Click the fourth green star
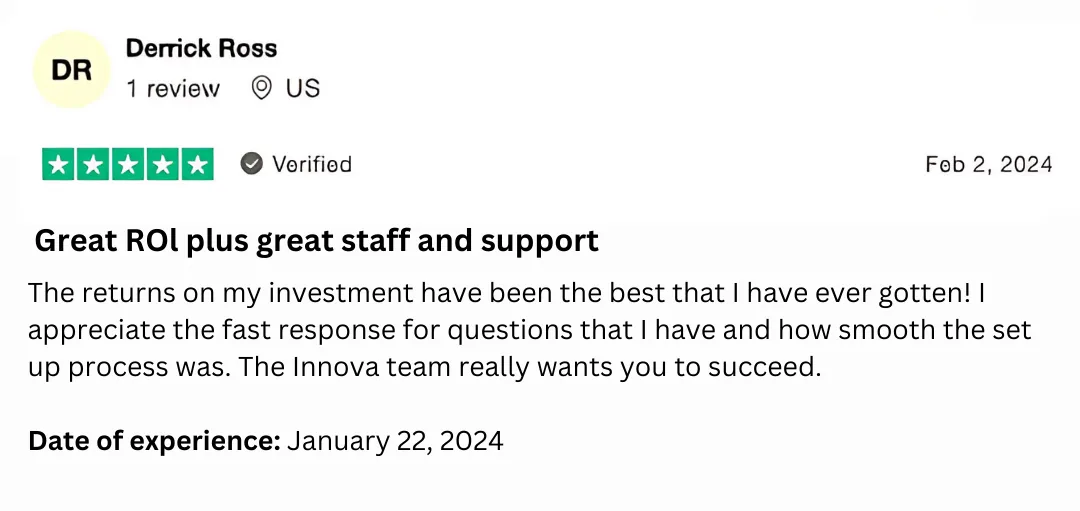Image resolution: width=1080 pixels, height=511 pixels. click(163, 165)
